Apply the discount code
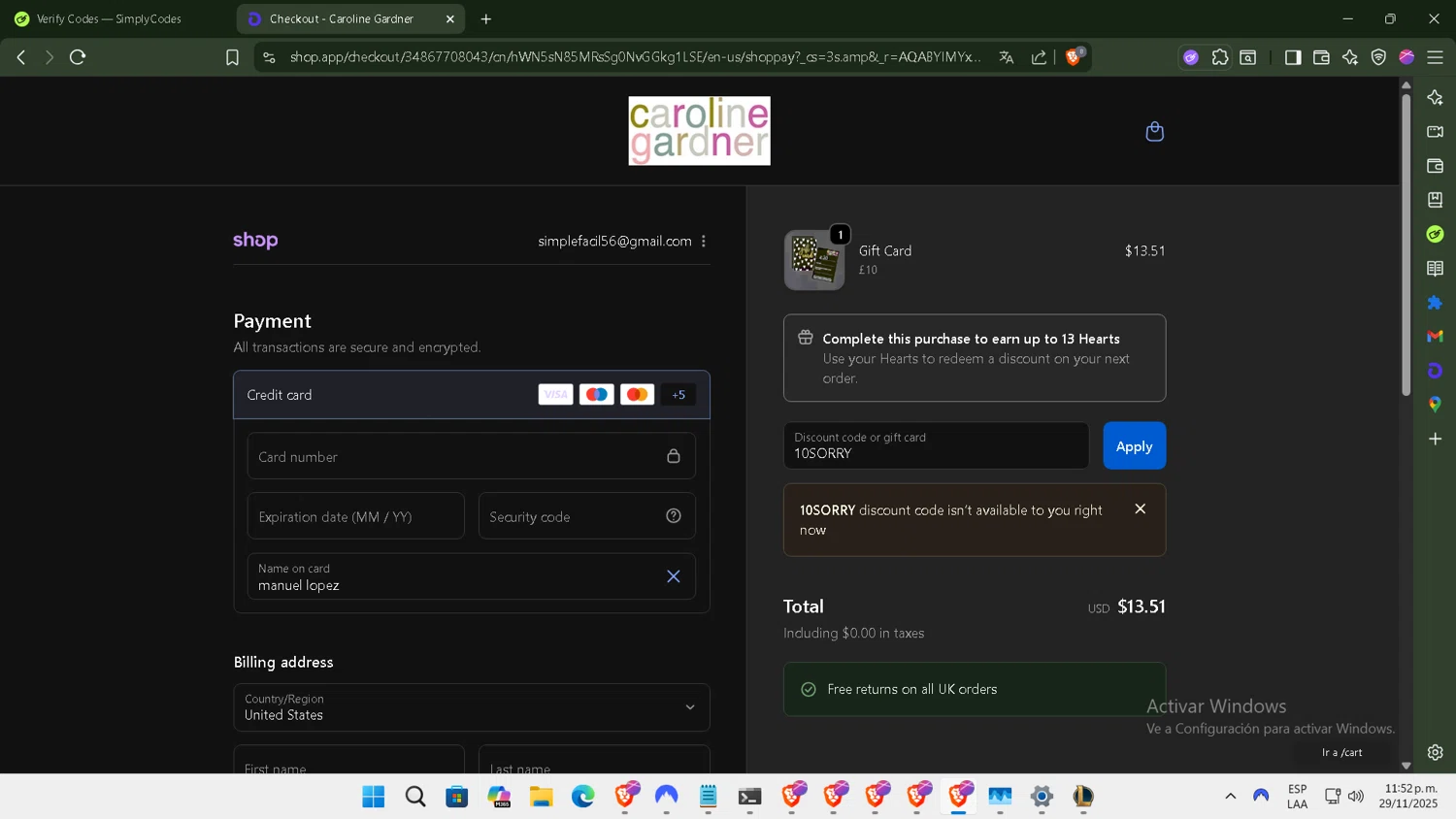1456x819 pixels. 1134,445
